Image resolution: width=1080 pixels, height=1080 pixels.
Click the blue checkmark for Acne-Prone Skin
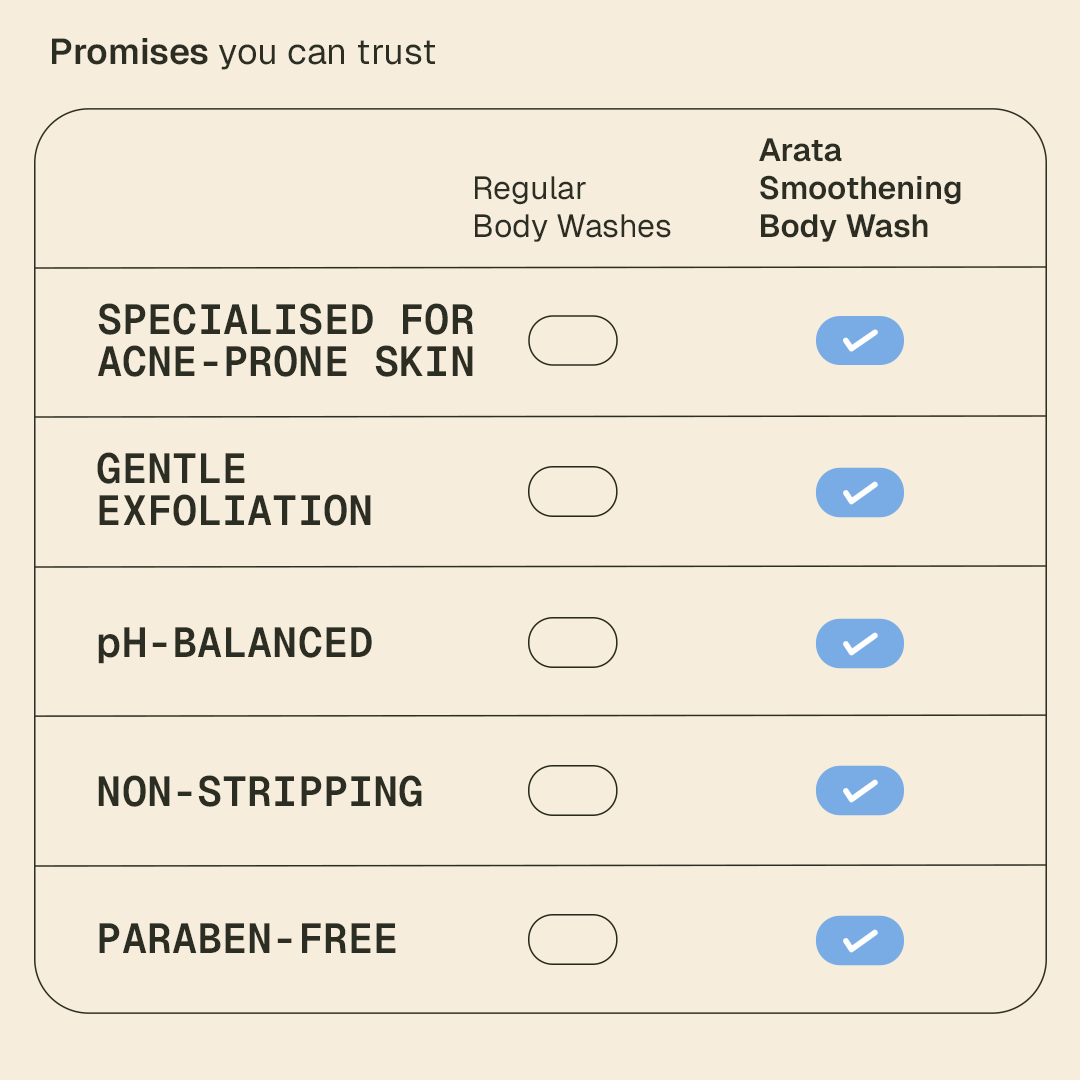[859, 341]
